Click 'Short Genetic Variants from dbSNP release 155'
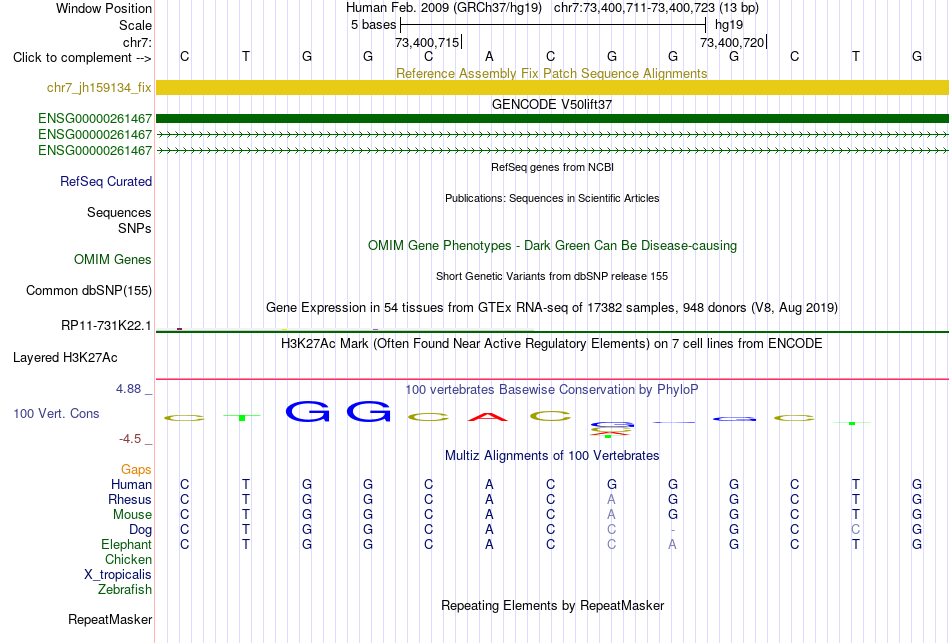 pos(552,276)
